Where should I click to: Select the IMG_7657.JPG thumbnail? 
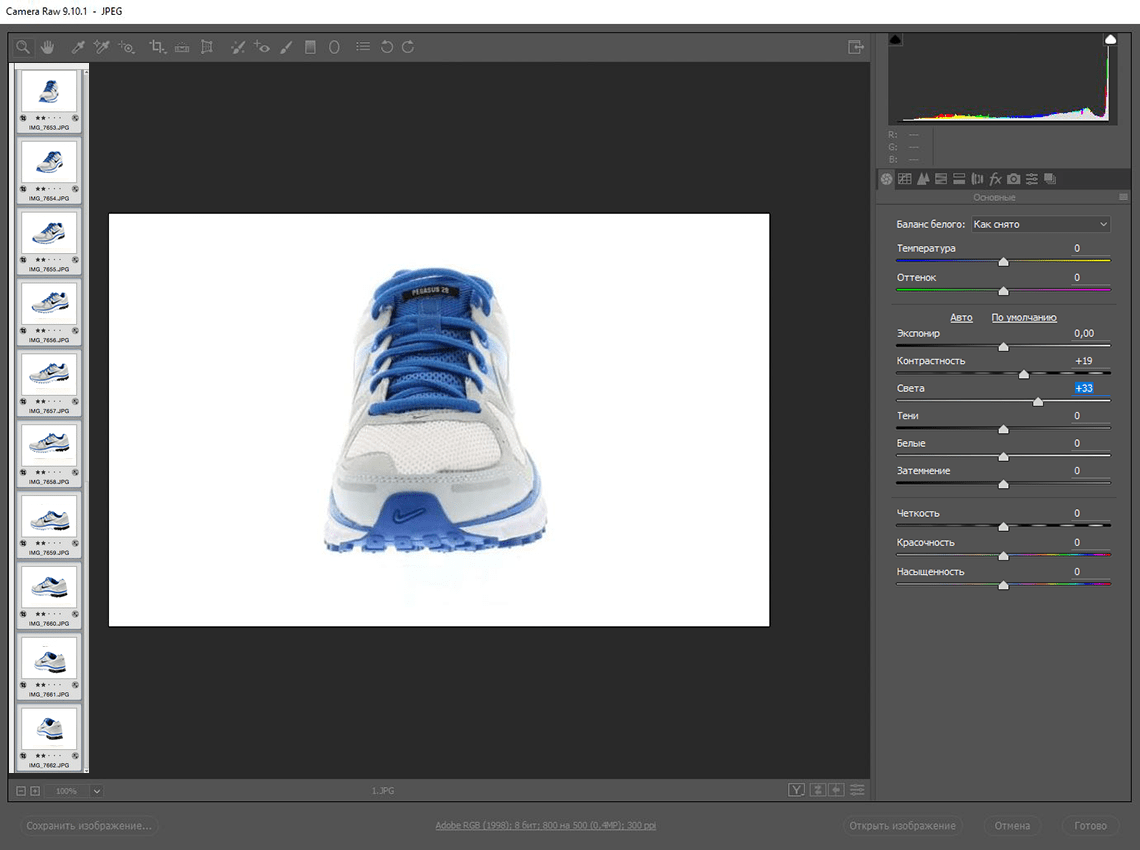click(x=49, y=373)
